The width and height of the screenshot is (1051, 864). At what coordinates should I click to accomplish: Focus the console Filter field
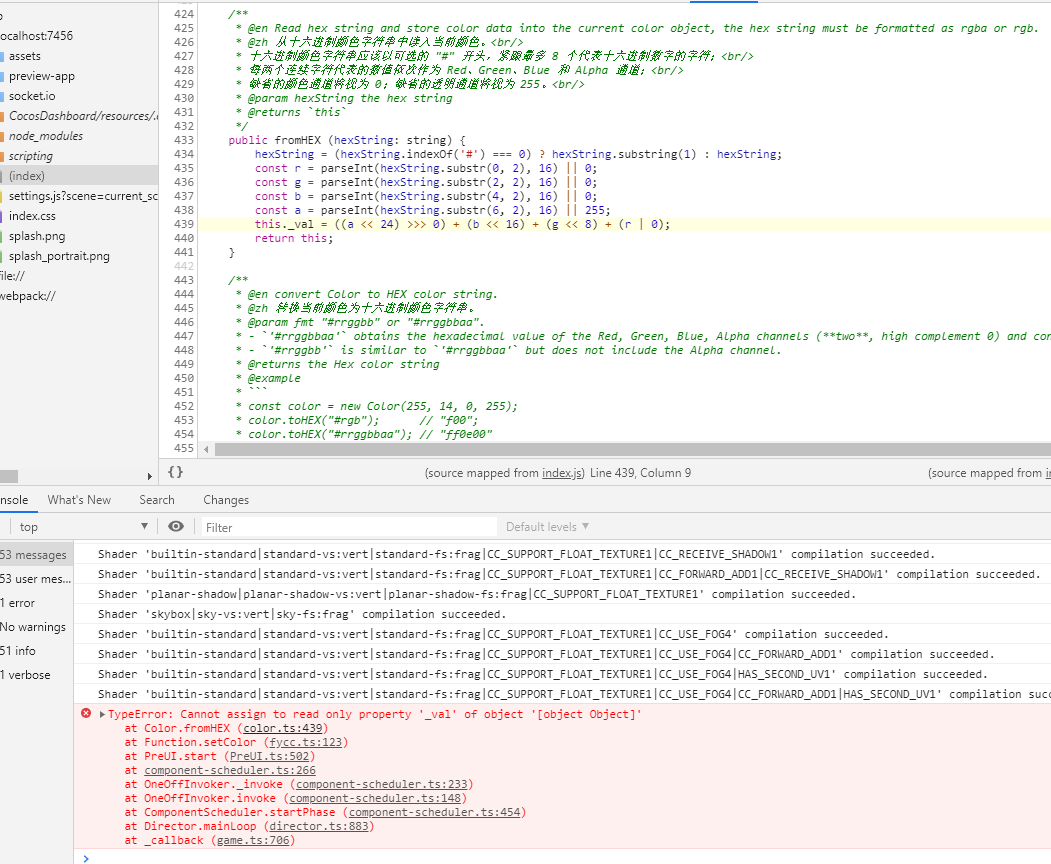coord(349,528)
